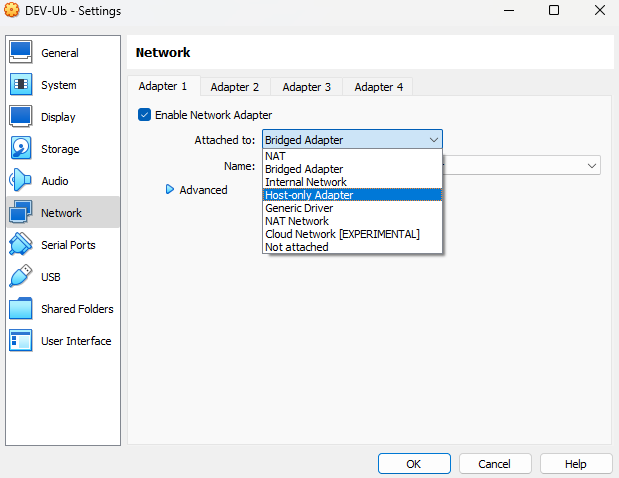Open the Name dropdown arrow

pyautogui.click(x=592, y=166)
